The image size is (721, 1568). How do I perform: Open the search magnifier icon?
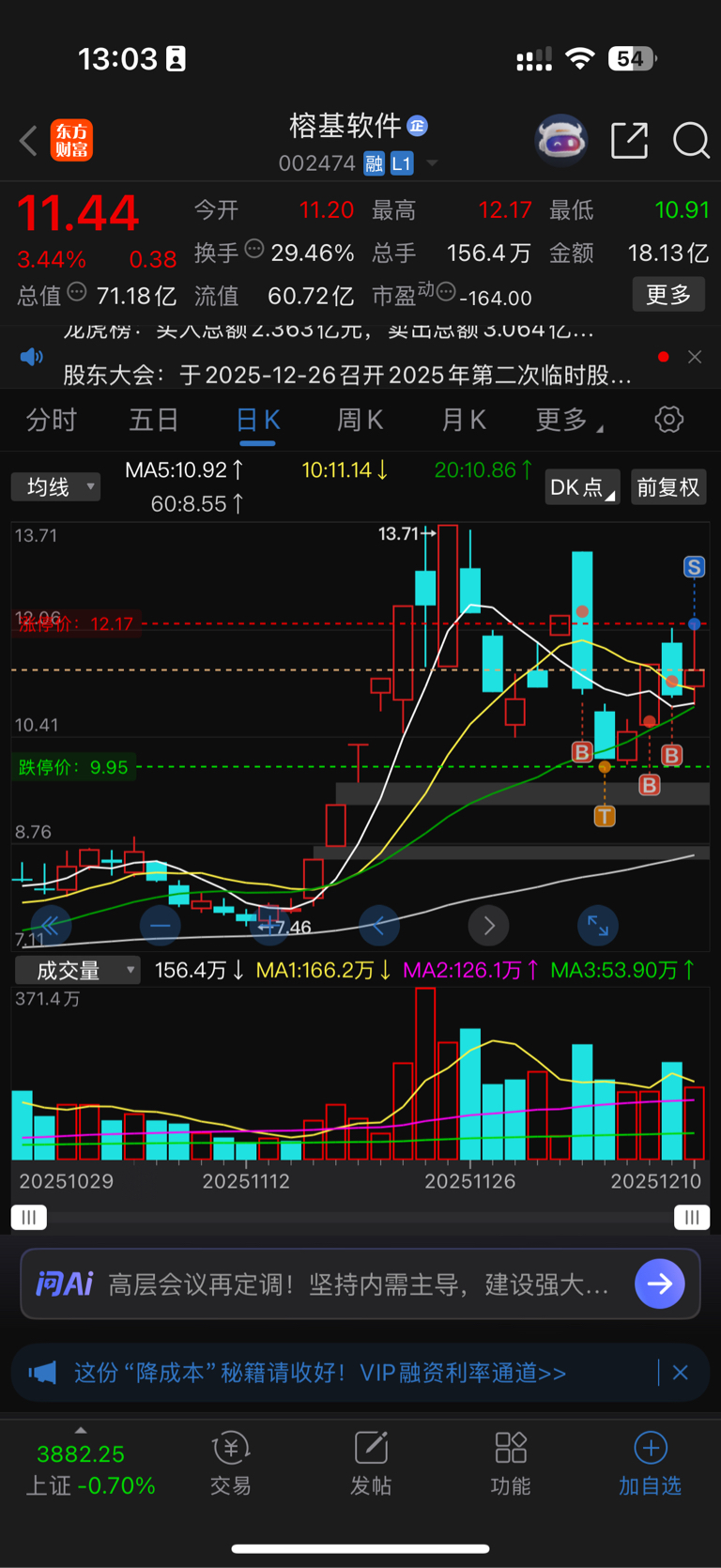[x=691, y=141]
